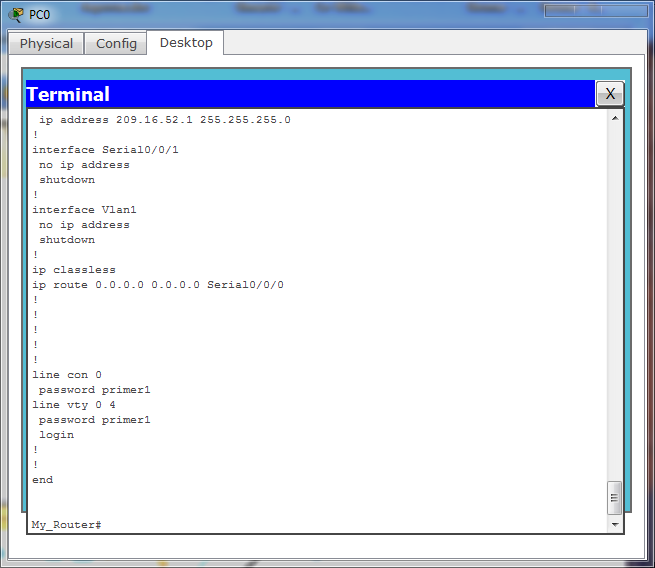The height and width of the screenshot is (568, 655).
Task: Click the 'ip classless' line
Action: click(x=74, y=270)
